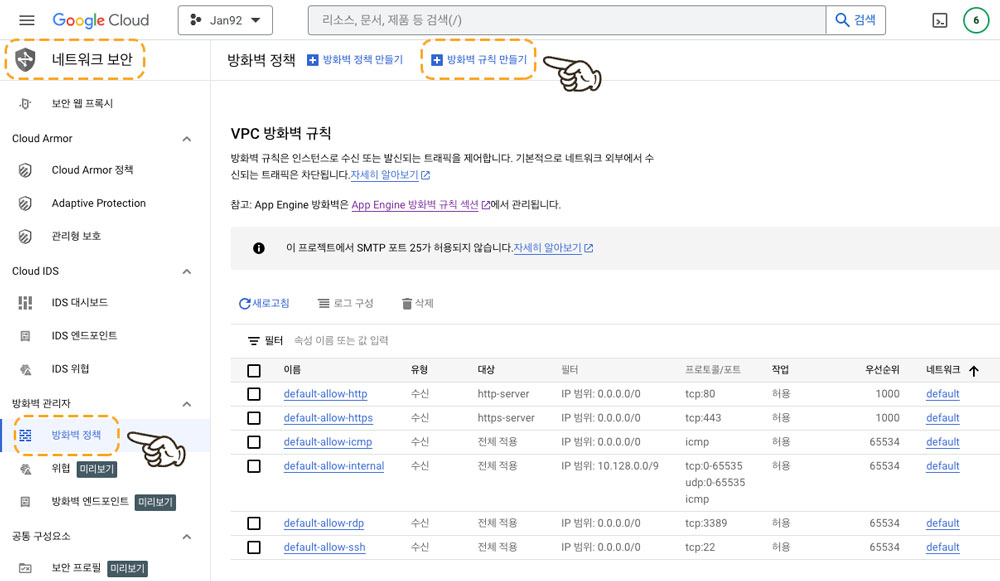Check the default-allow-icmp row checkbox

point(254,442)
